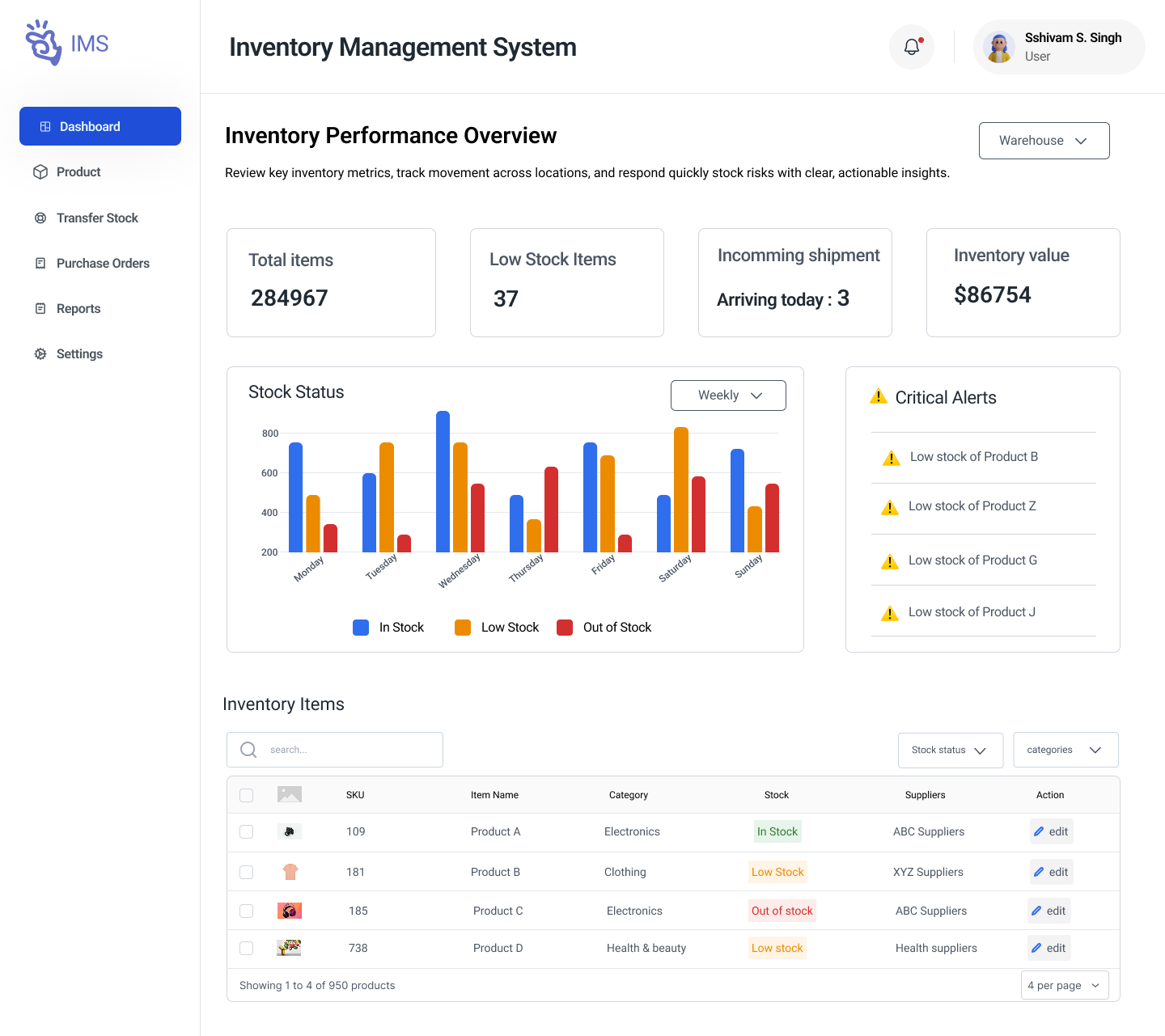The image size is (1165, 1036).
Task: Tick the checkbox for Product C
Action: click(247, 911)
